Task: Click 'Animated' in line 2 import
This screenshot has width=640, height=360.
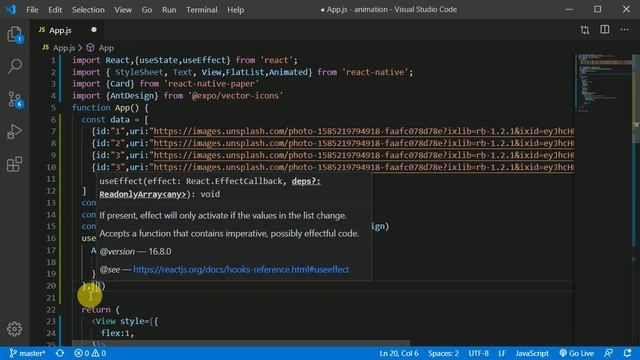Action: pyautogui.click(x=288, y=72)
